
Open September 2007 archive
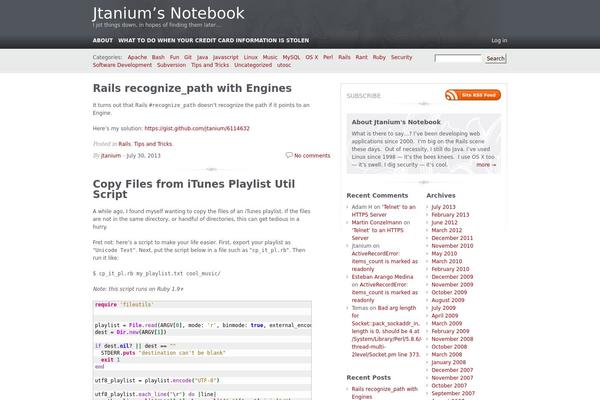click(453, 393)
